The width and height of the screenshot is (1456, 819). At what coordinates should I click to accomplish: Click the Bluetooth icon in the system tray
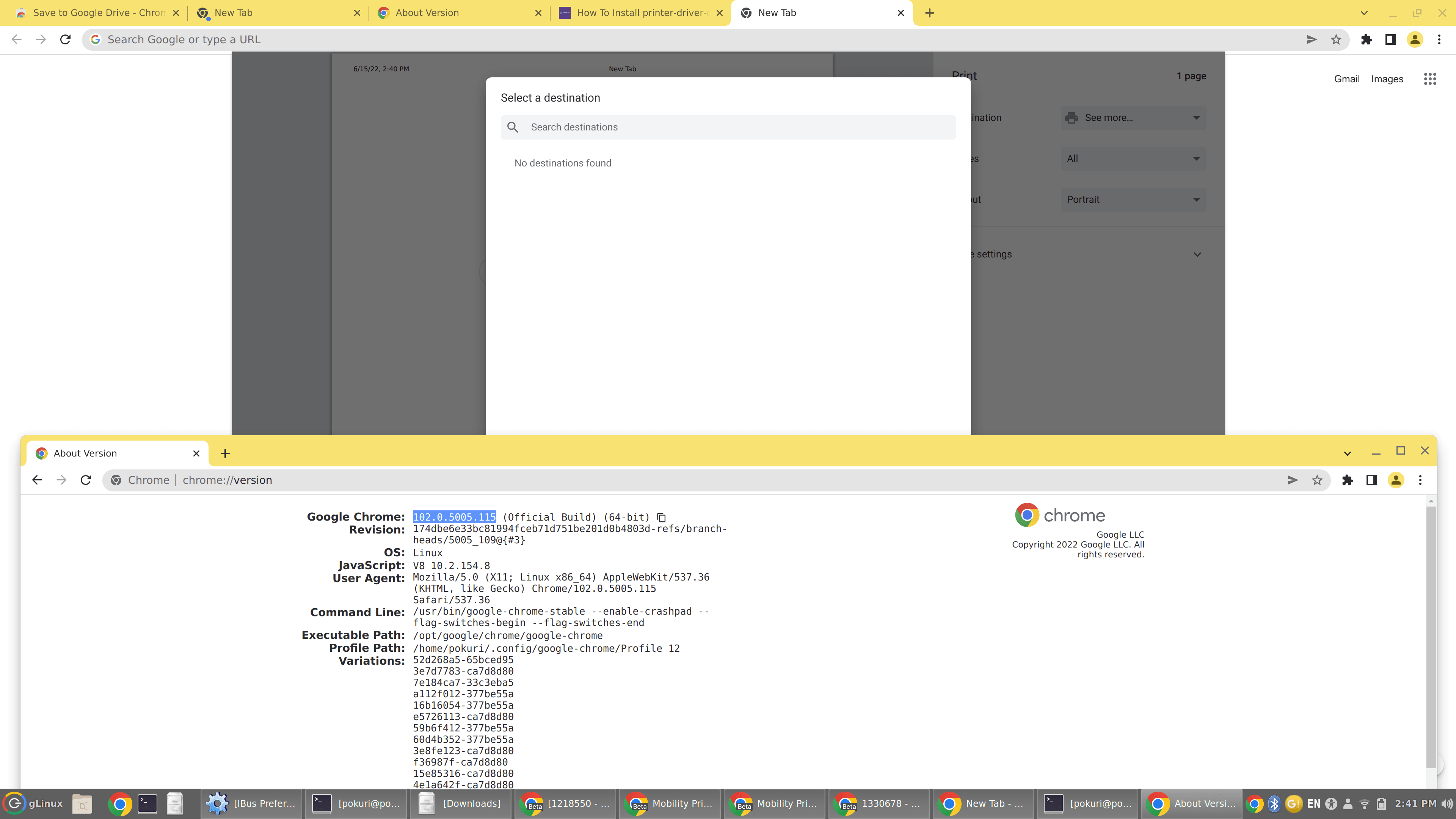pyautogui.click(x=1274, y=803)
